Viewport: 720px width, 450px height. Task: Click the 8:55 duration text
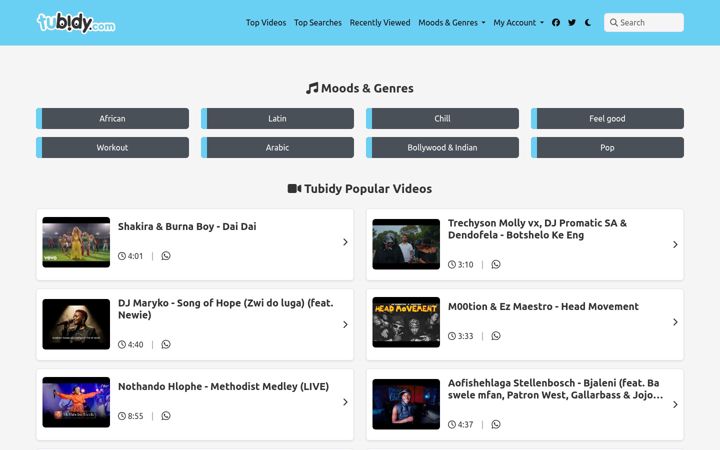click(x=135, y=416)
